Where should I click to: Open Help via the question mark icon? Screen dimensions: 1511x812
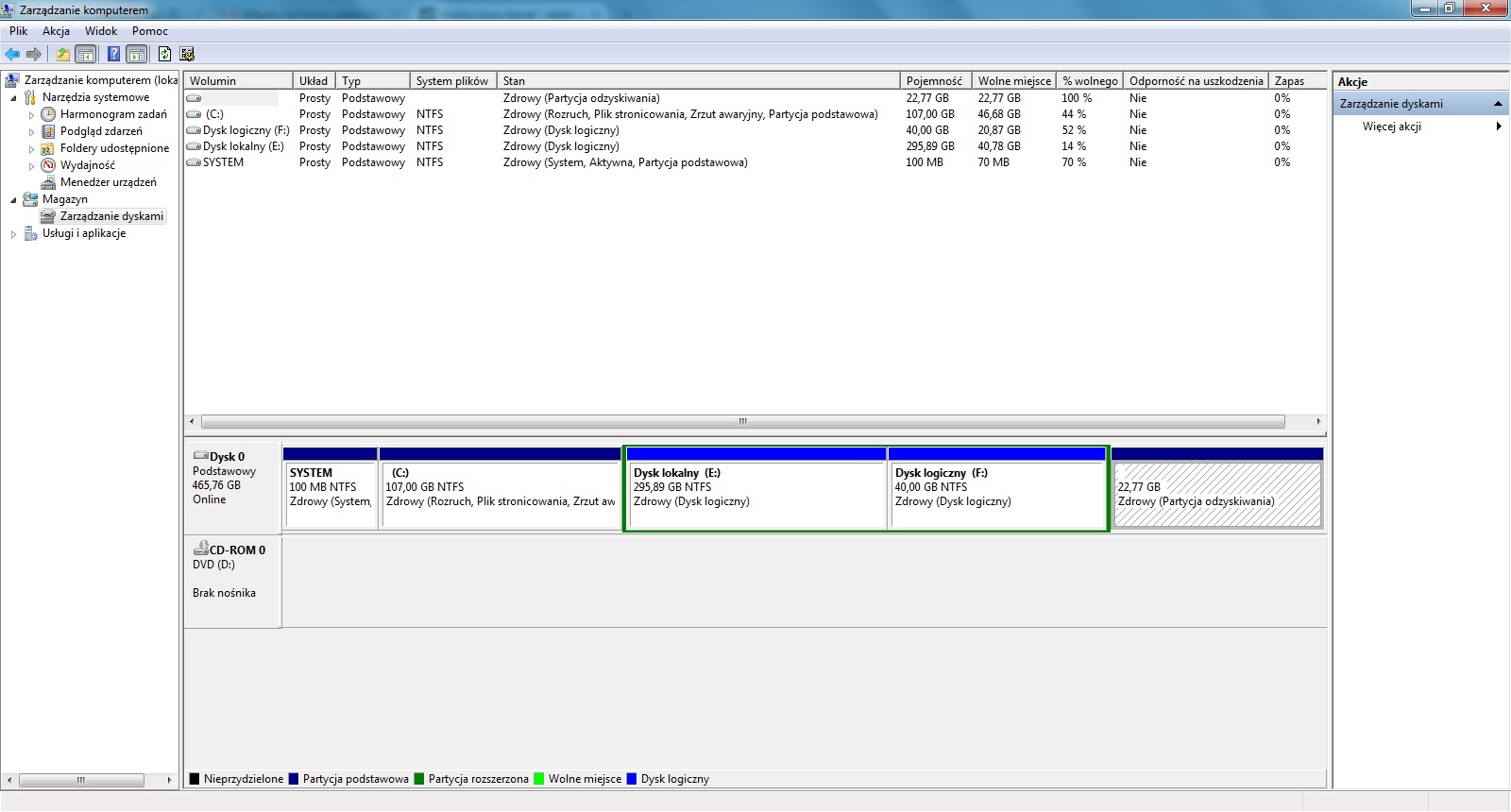tap(113, 54)
